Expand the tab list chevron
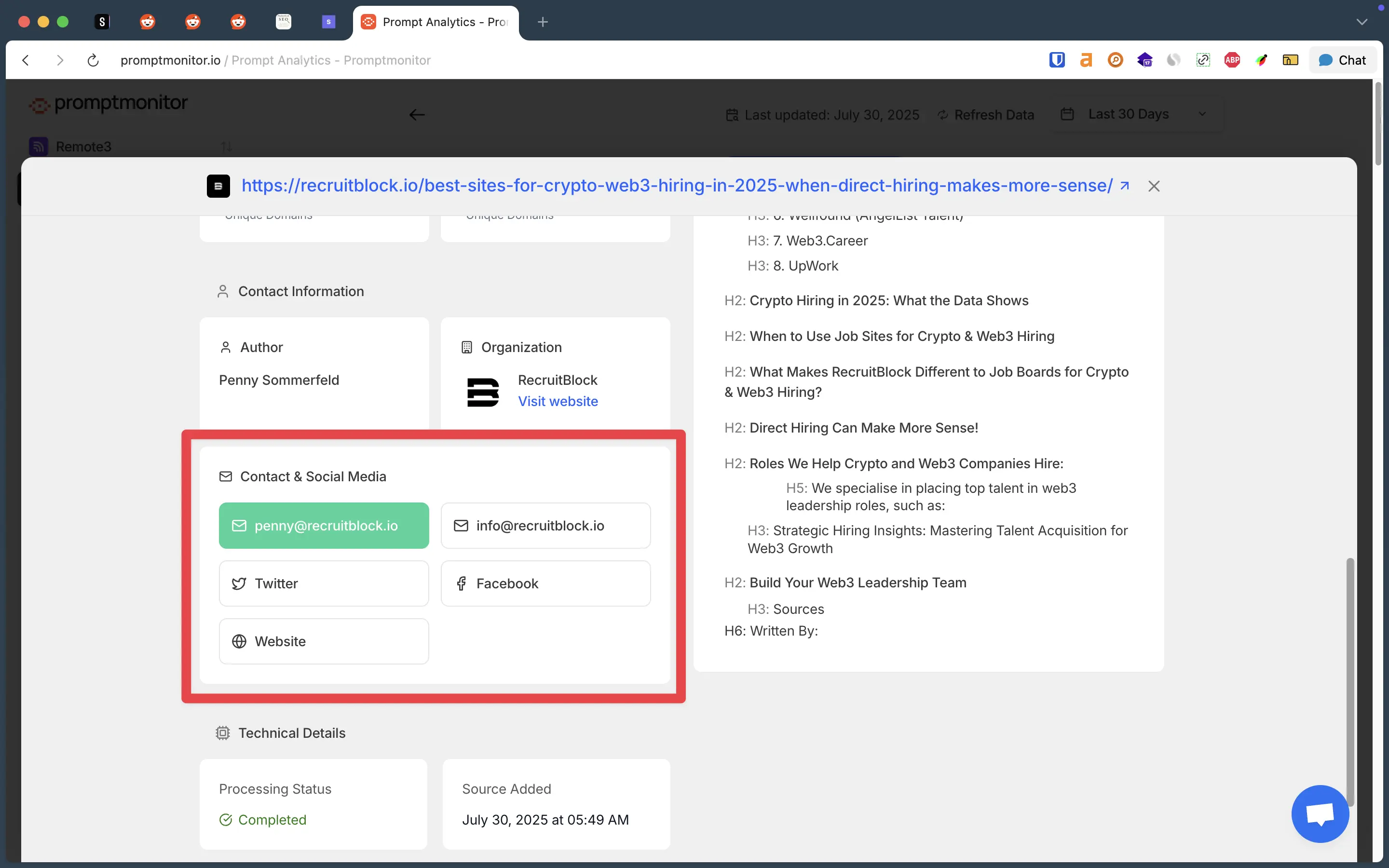The height and width of the screenshot is (868, 1389). [x=1362, y=22]
